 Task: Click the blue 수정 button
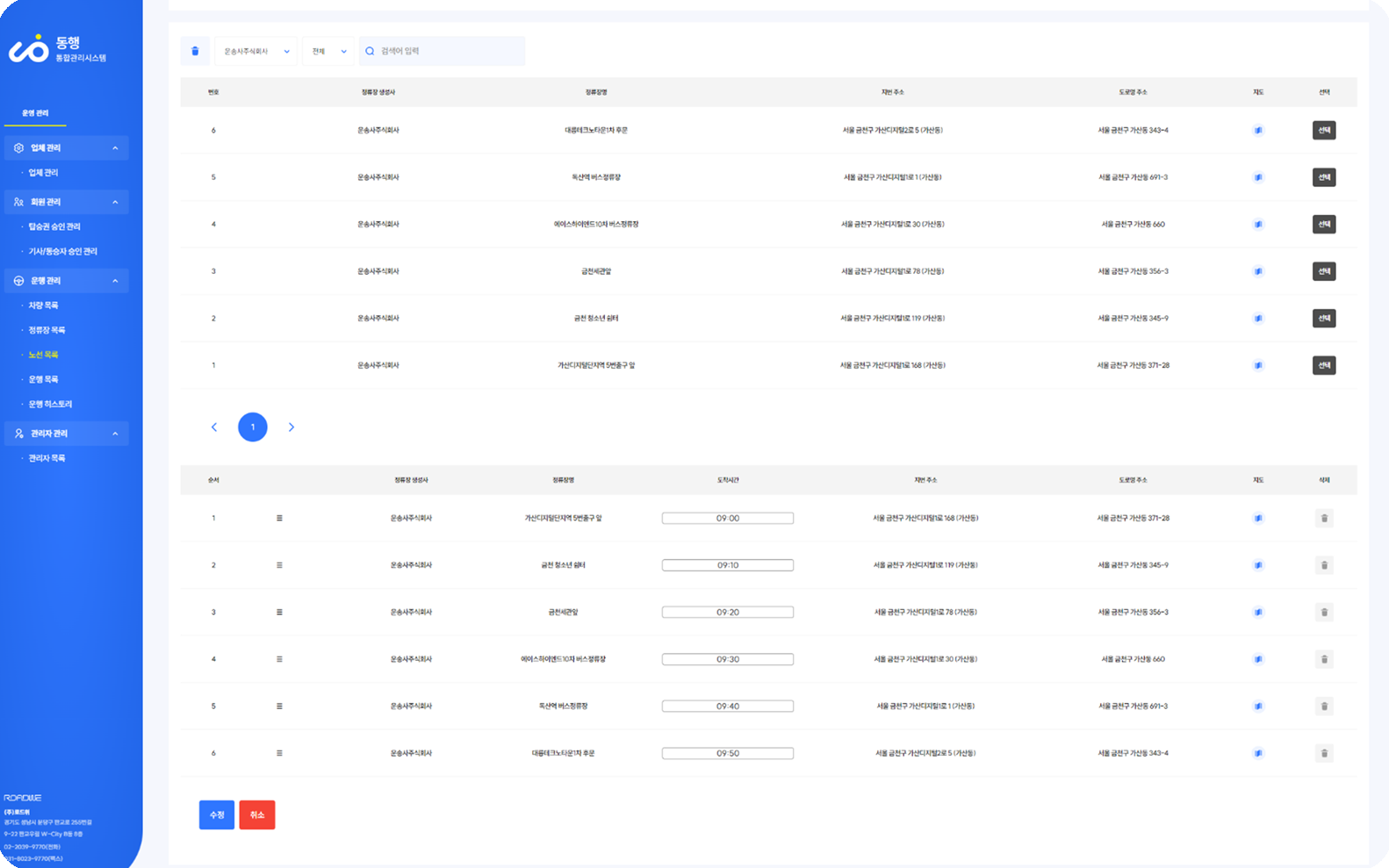pyautogui.click(x=217, y=814)
